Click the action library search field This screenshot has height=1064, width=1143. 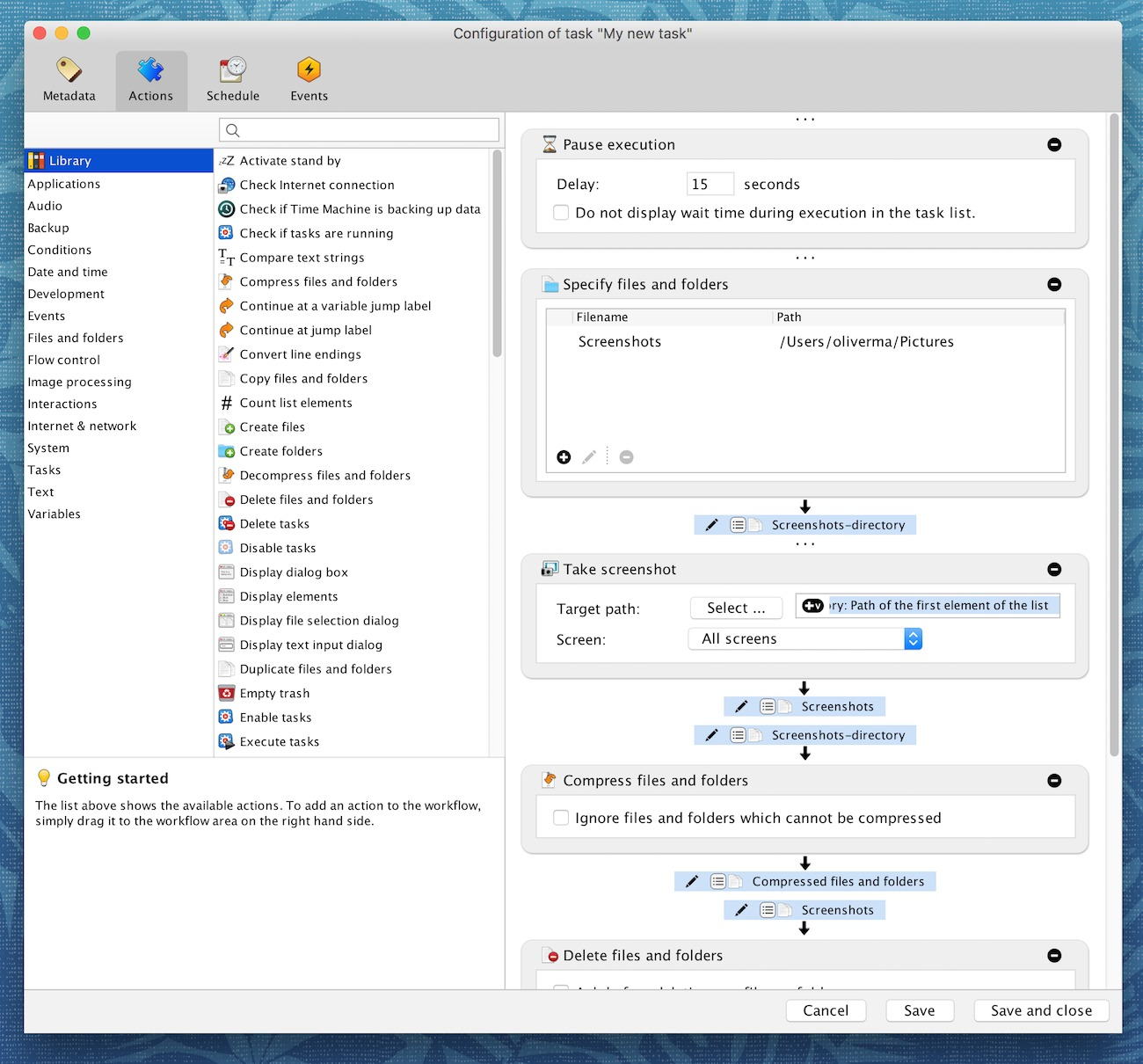(359, 130)
